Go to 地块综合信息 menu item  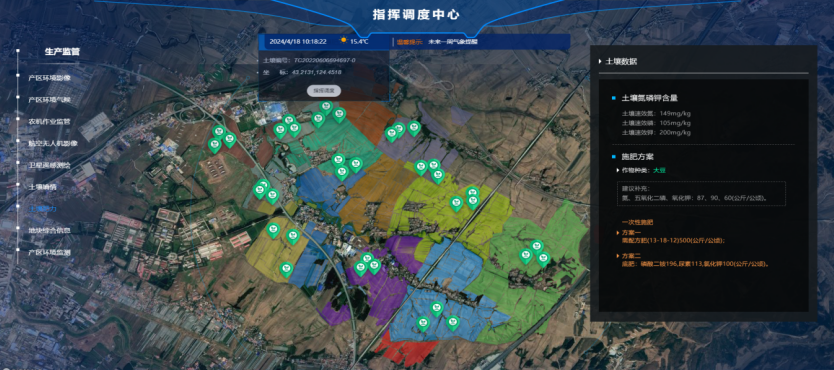coord(49,230)
